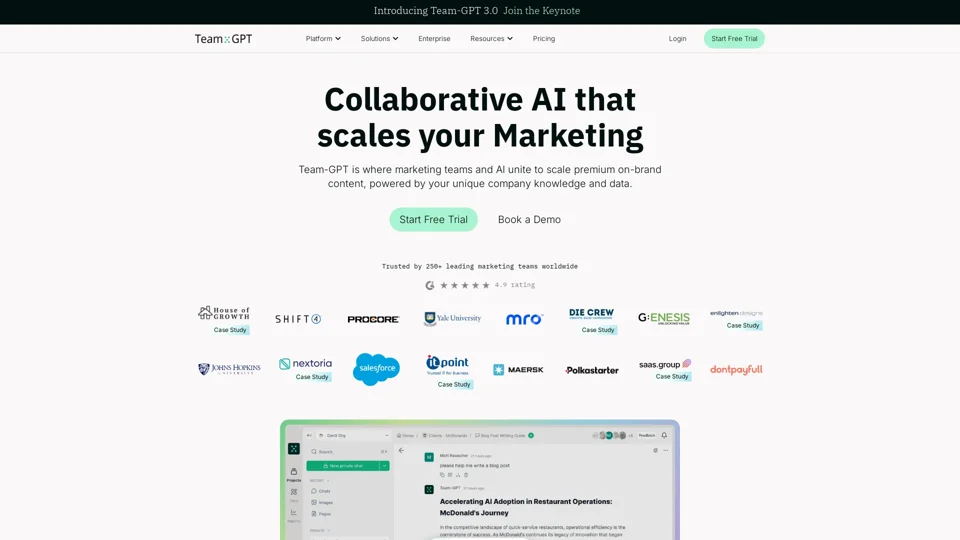Screen dimensions: 960x540
Task: Click the Johns Hopkins University logo
Action: (x=229, y=369)
